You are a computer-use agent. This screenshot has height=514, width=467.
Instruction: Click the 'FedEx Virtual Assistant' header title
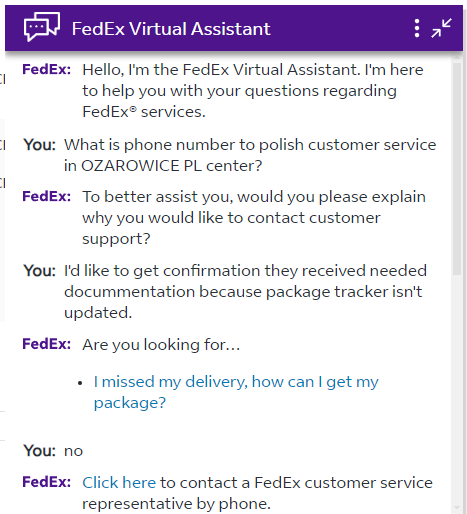(x=171, y=28)
